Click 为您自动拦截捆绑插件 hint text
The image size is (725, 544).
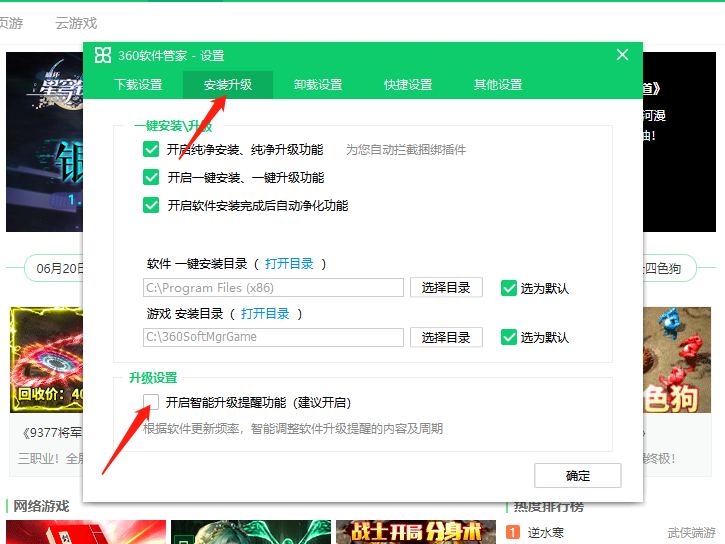[x=406, y=150]
